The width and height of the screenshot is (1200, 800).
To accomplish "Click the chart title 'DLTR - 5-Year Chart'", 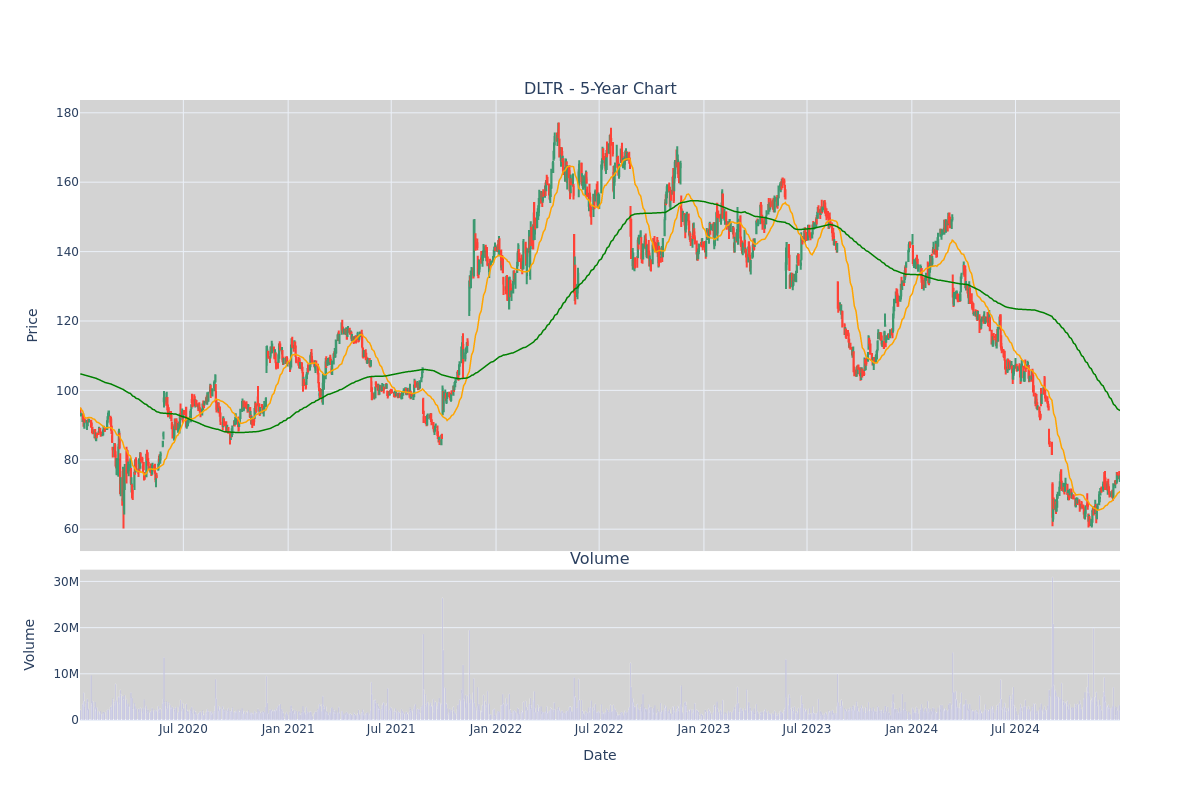I will [600, 89].
